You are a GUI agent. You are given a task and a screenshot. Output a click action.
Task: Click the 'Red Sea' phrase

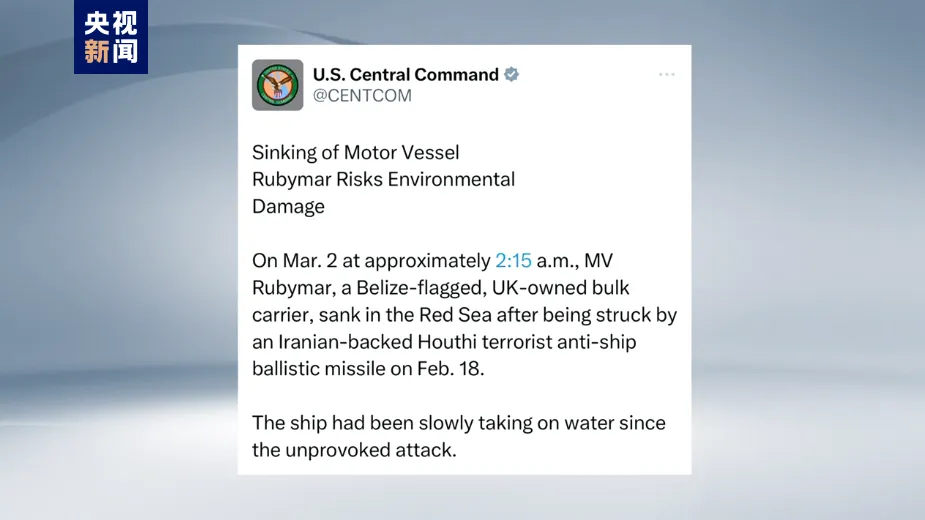455,315
